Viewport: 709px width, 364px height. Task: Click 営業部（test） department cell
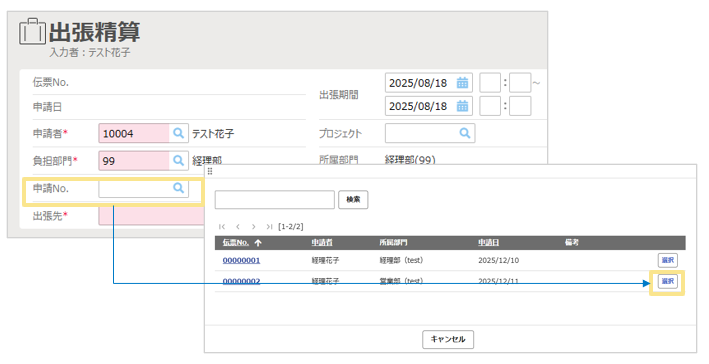coord(401,281)
